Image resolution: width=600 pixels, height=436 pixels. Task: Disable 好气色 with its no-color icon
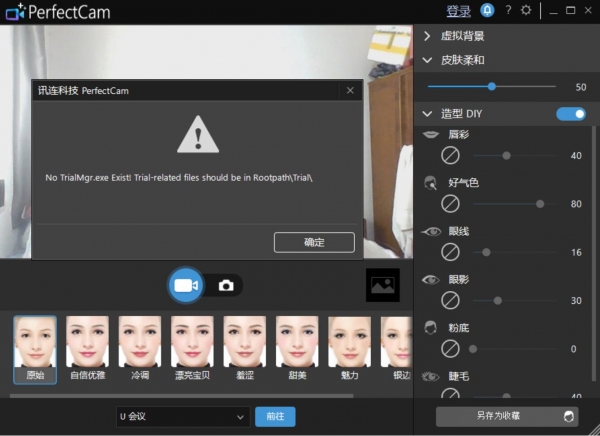point(450,204)
